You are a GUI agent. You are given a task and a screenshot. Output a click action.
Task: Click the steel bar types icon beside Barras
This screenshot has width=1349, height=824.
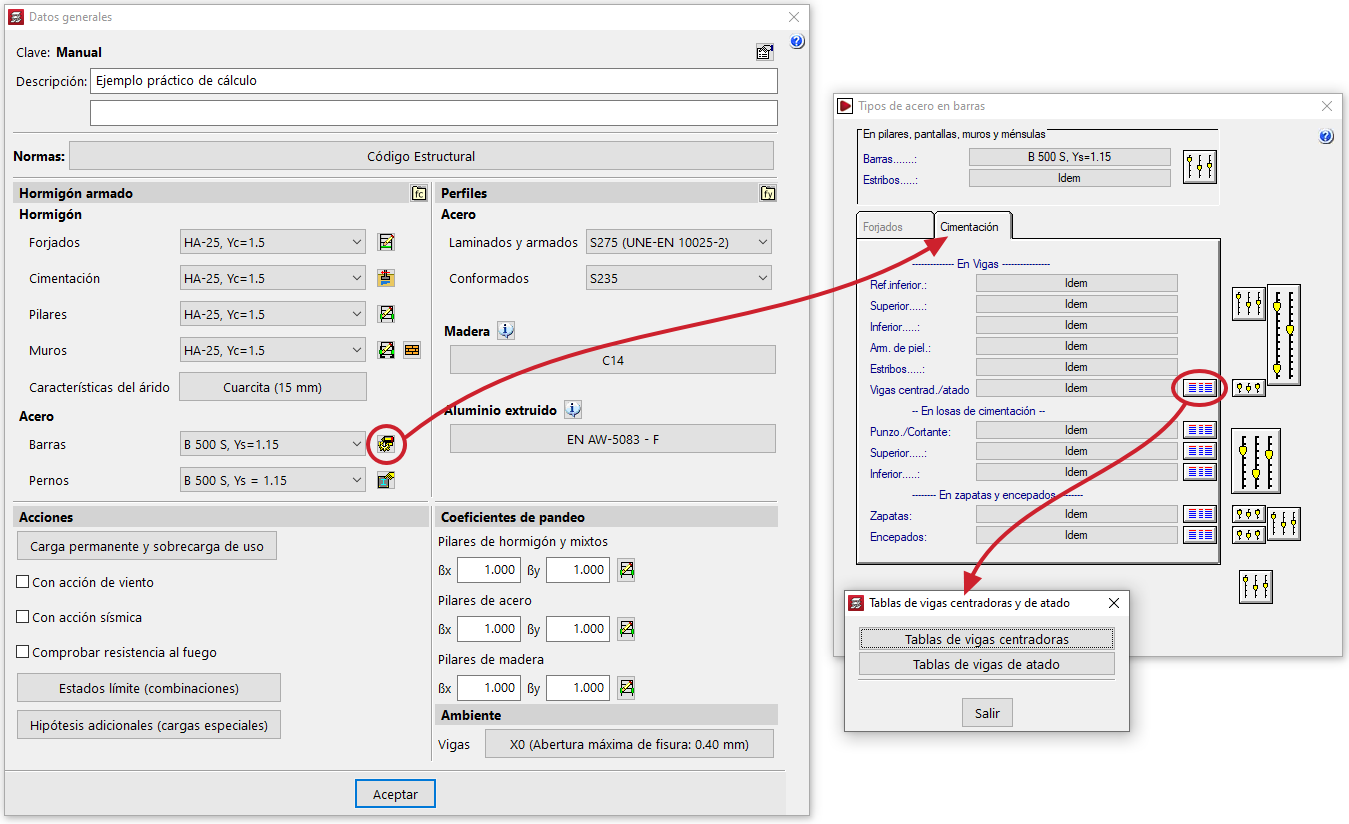click(x=386, y=445)
